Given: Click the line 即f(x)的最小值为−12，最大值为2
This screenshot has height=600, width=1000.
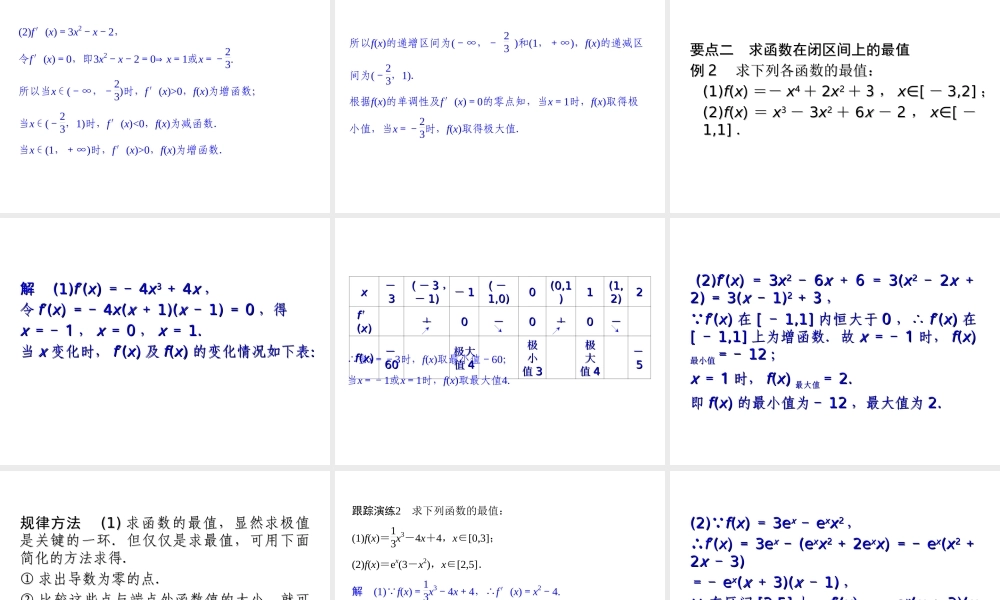Looking at the screenshot, I should [819, 401].
